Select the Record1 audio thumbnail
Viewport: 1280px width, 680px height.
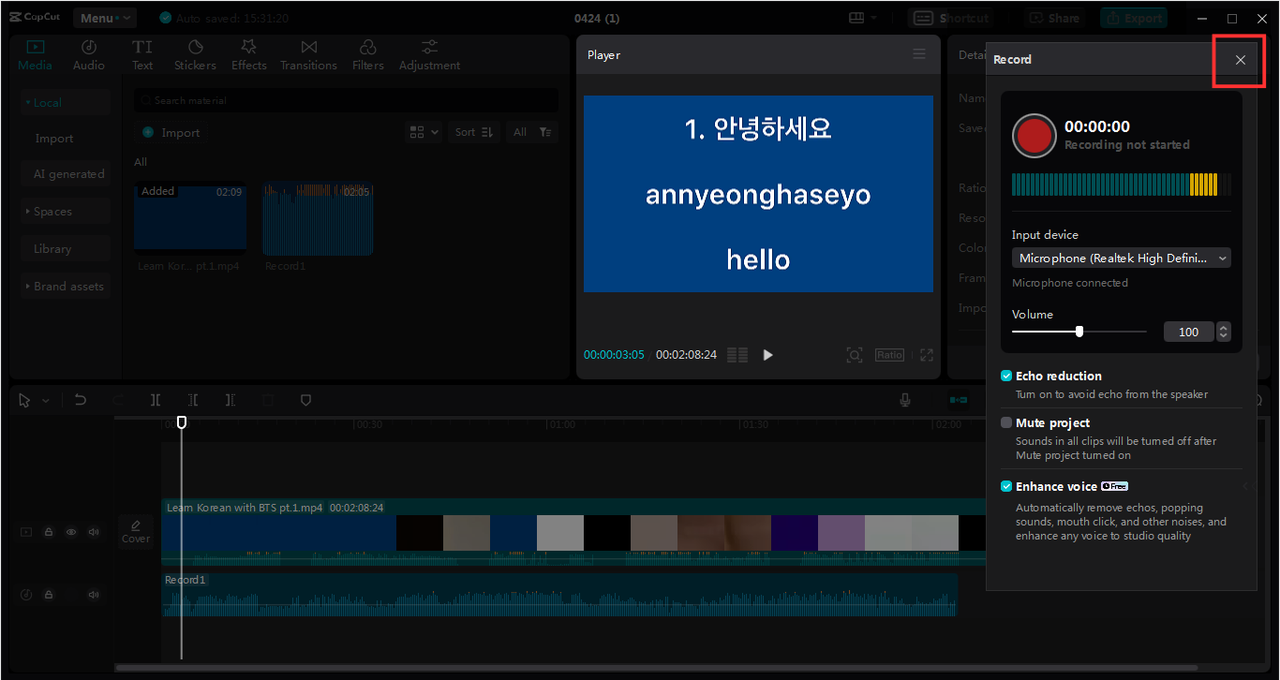(318, 218)
